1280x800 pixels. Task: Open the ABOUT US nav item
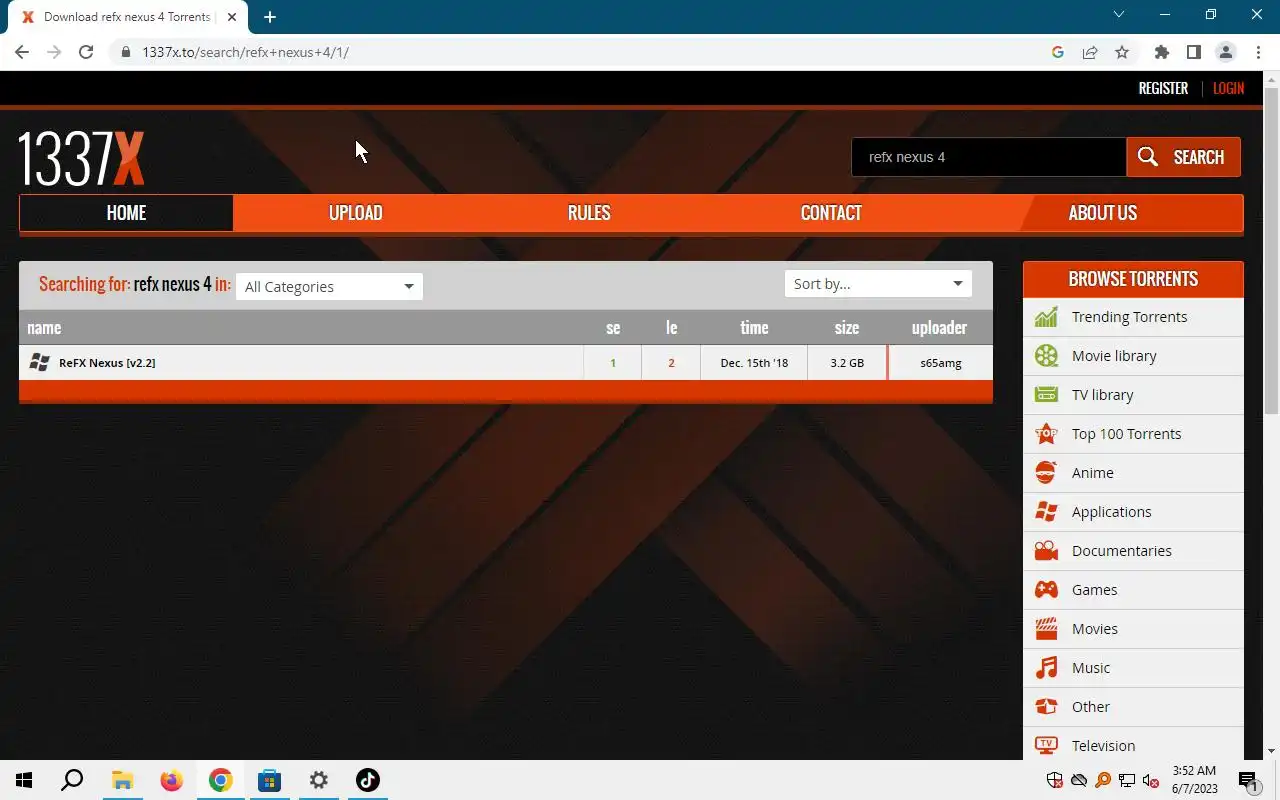pyautogui.click(x=1103, y=213)
